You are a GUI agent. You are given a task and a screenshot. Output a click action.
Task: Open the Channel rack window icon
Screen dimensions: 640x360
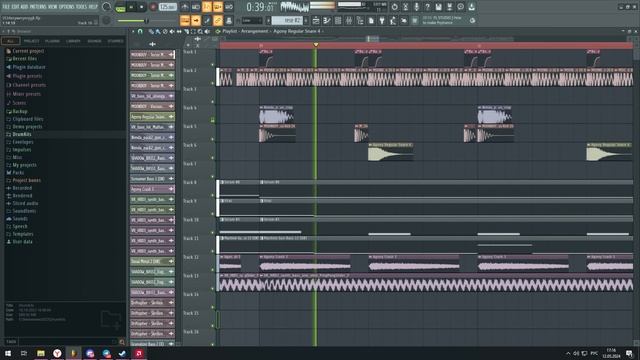[x=338, y=20]
